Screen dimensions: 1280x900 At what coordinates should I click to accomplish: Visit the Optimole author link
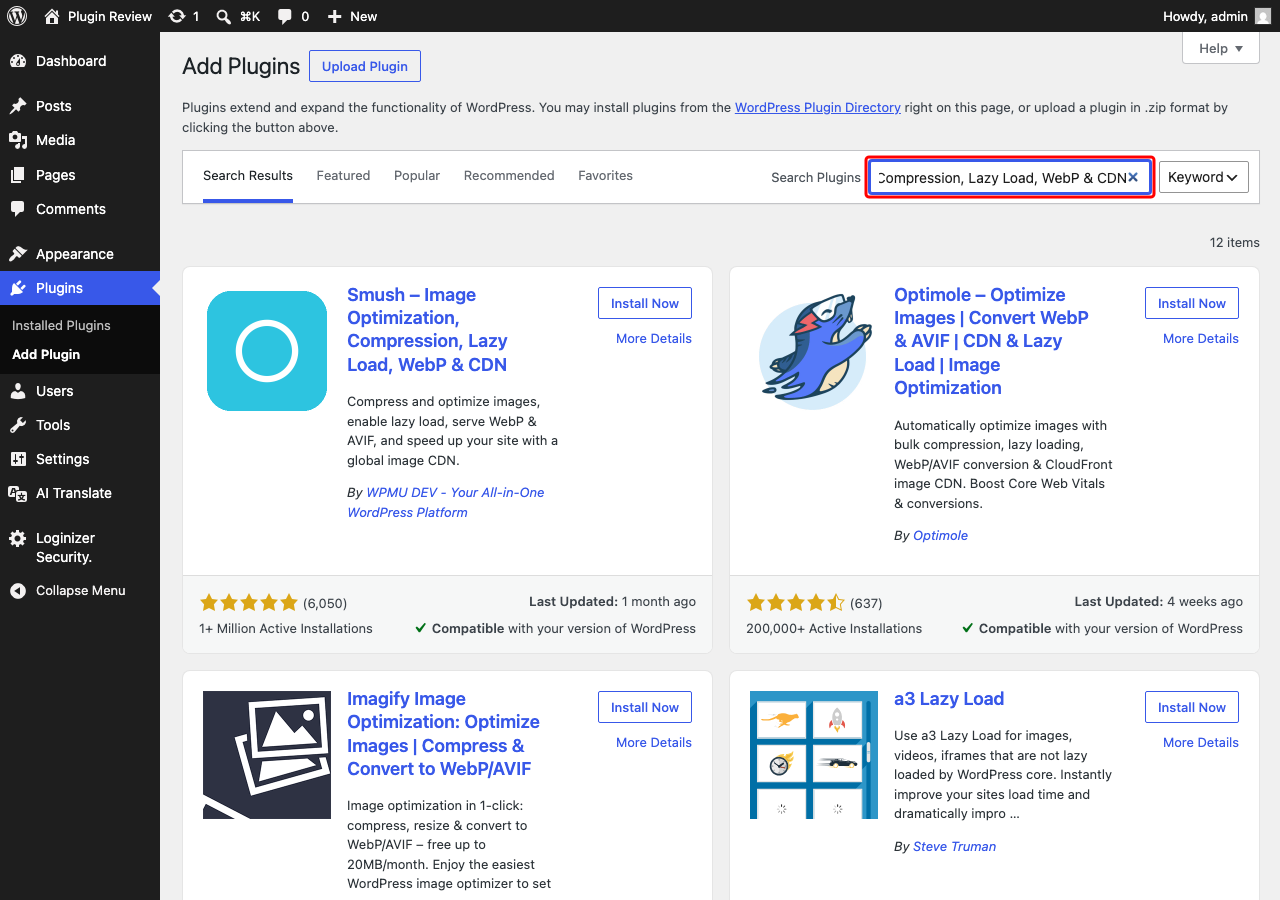[x=940, y=536]
